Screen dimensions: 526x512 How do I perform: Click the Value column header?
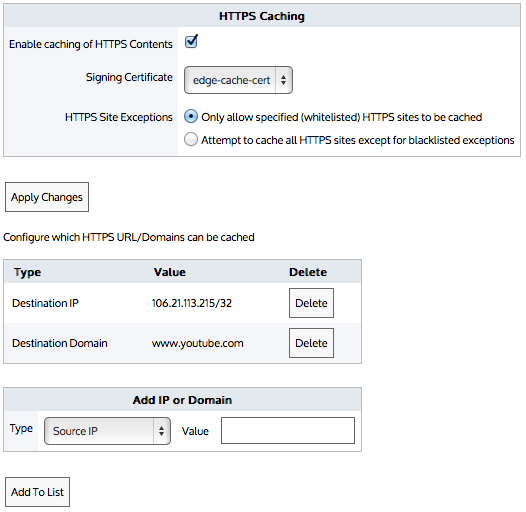tap(170, 272)
